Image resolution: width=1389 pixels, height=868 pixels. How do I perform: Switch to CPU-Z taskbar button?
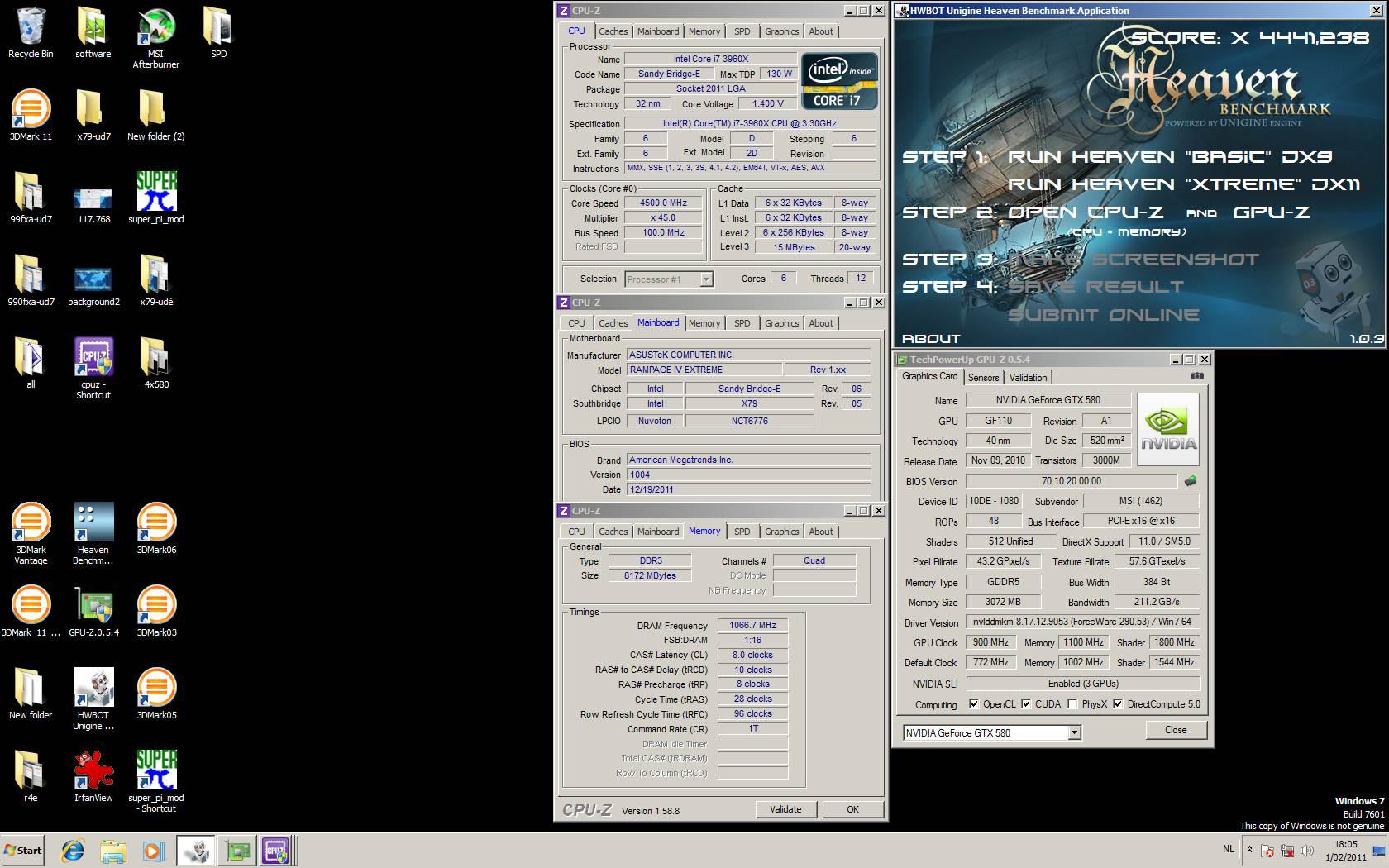point(276,850)
